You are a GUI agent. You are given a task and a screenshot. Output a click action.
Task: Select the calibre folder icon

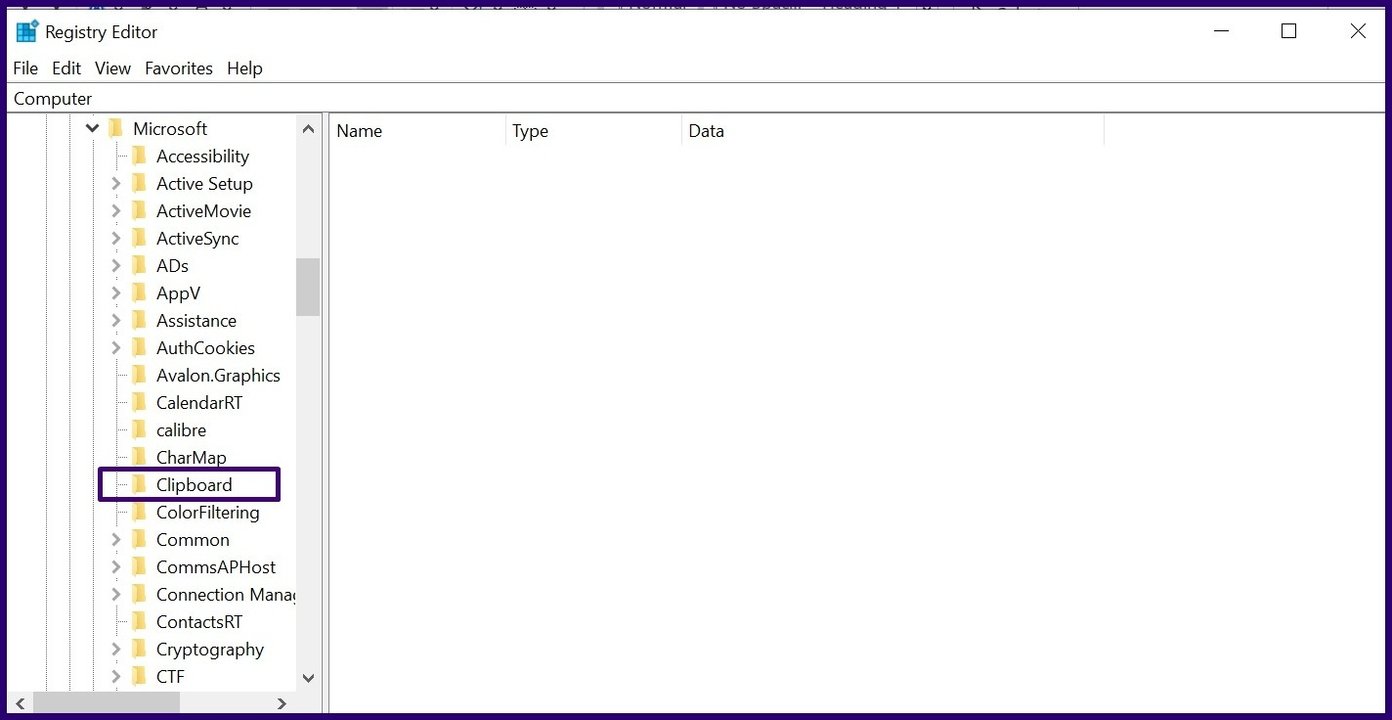pyautogui.click(x=139, y=430)
